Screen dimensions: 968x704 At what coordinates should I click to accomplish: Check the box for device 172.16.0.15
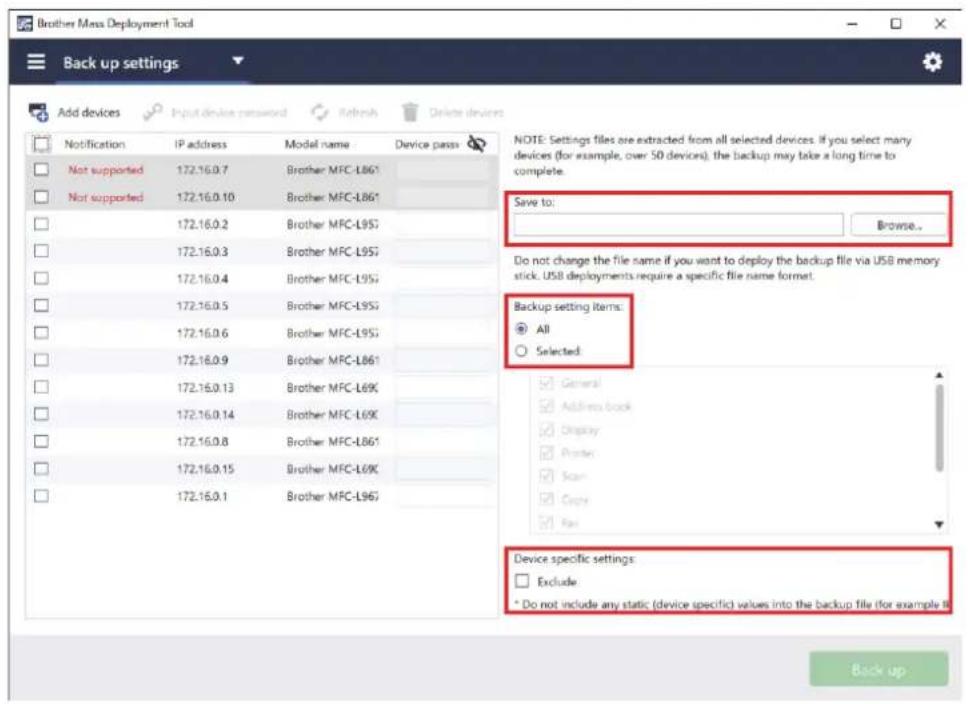(x=41, y=468)
